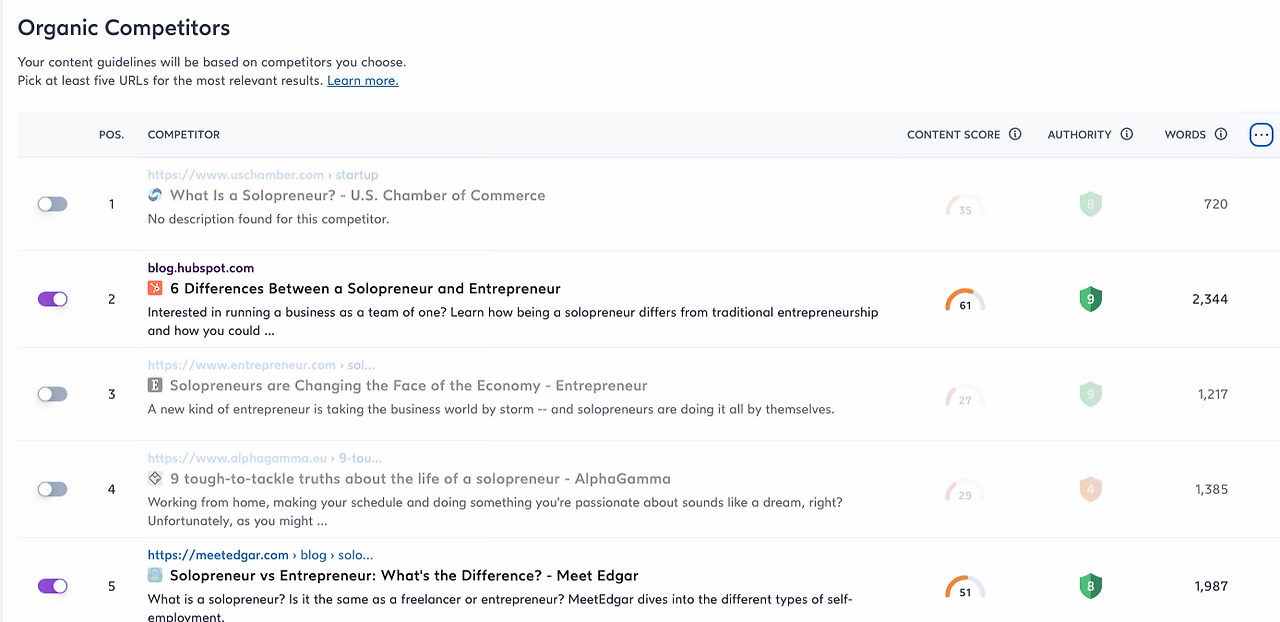This screenshot has width=1280, height=622.
Task: Click the green authority shield for HubSpot
Action: [1090, 299]
